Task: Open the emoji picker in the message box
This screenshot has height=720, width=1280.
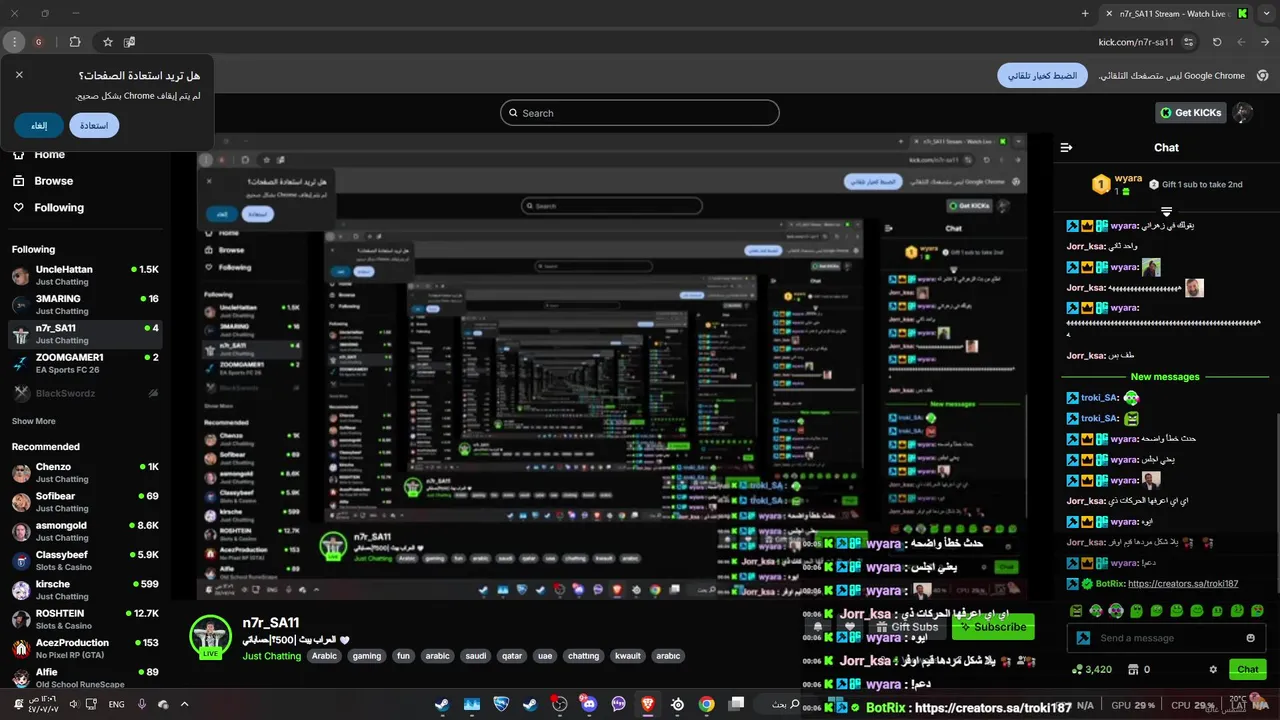Action: (x=1251, y=638)
